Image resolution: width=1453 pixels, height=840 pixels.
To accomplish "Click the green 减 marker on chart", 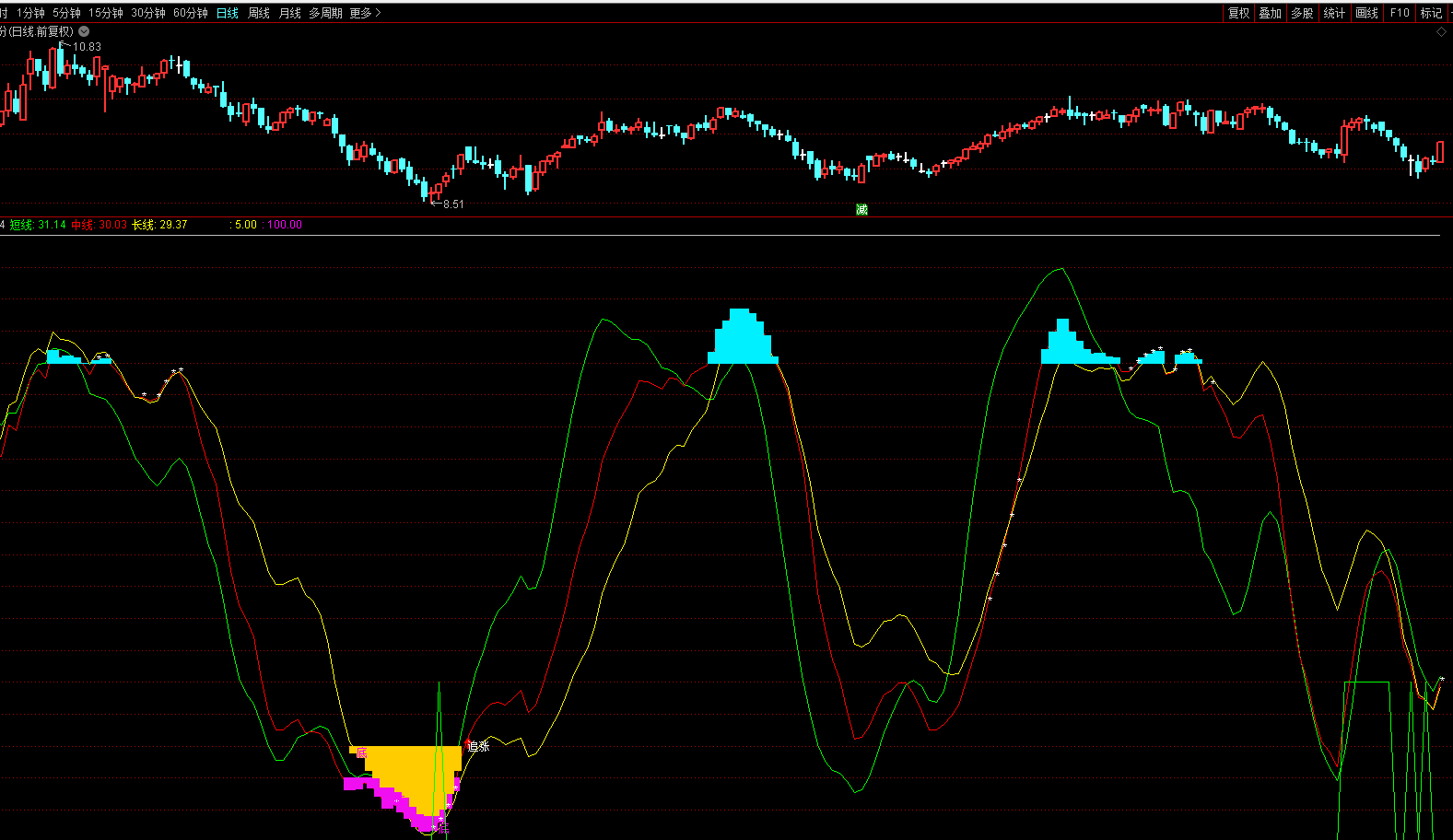I will [x=861, y=210].
